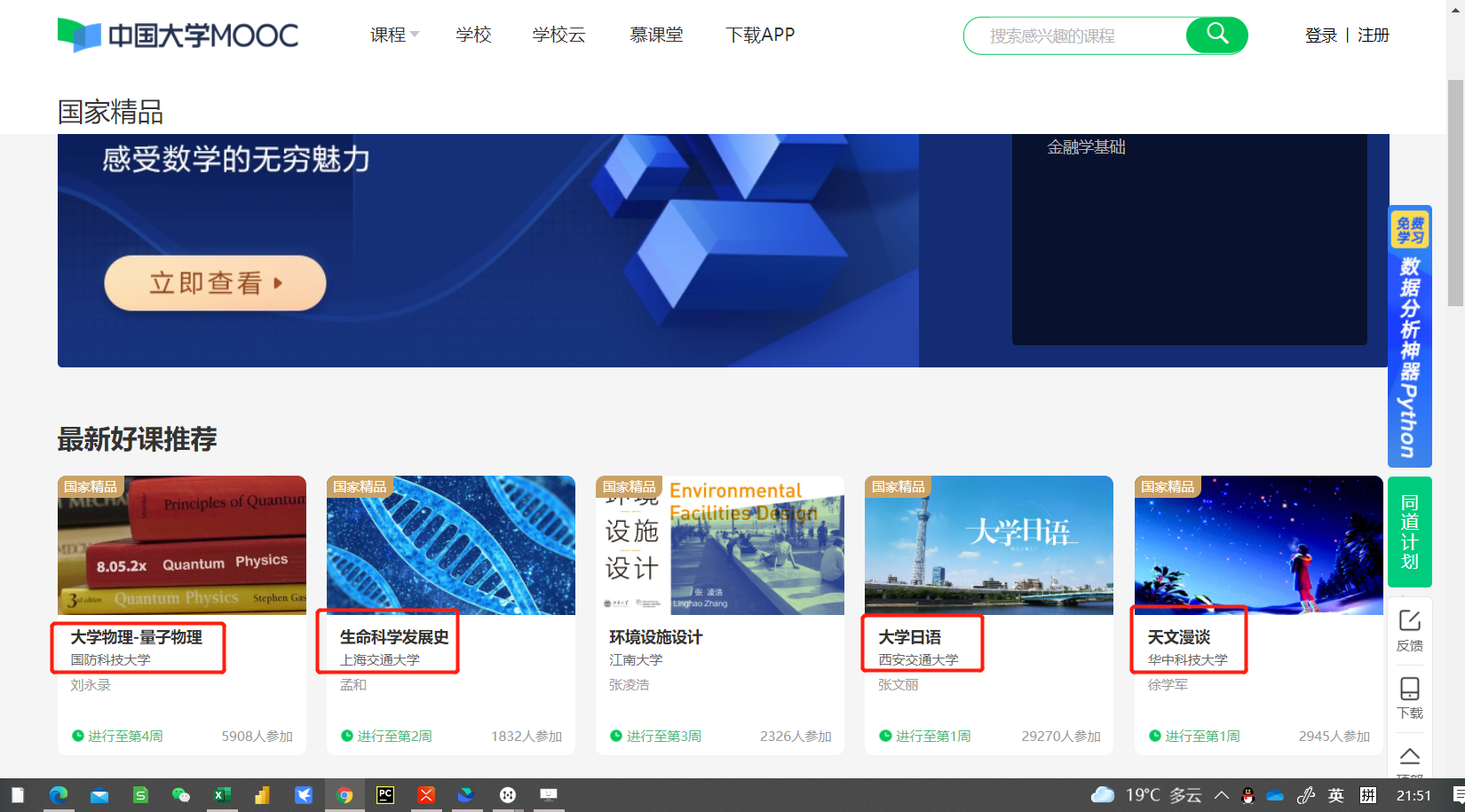The height and width of the screenshot is (812, 1465).
Task: Toggle input method via 拼 indicator
Action: [1367, 795]
